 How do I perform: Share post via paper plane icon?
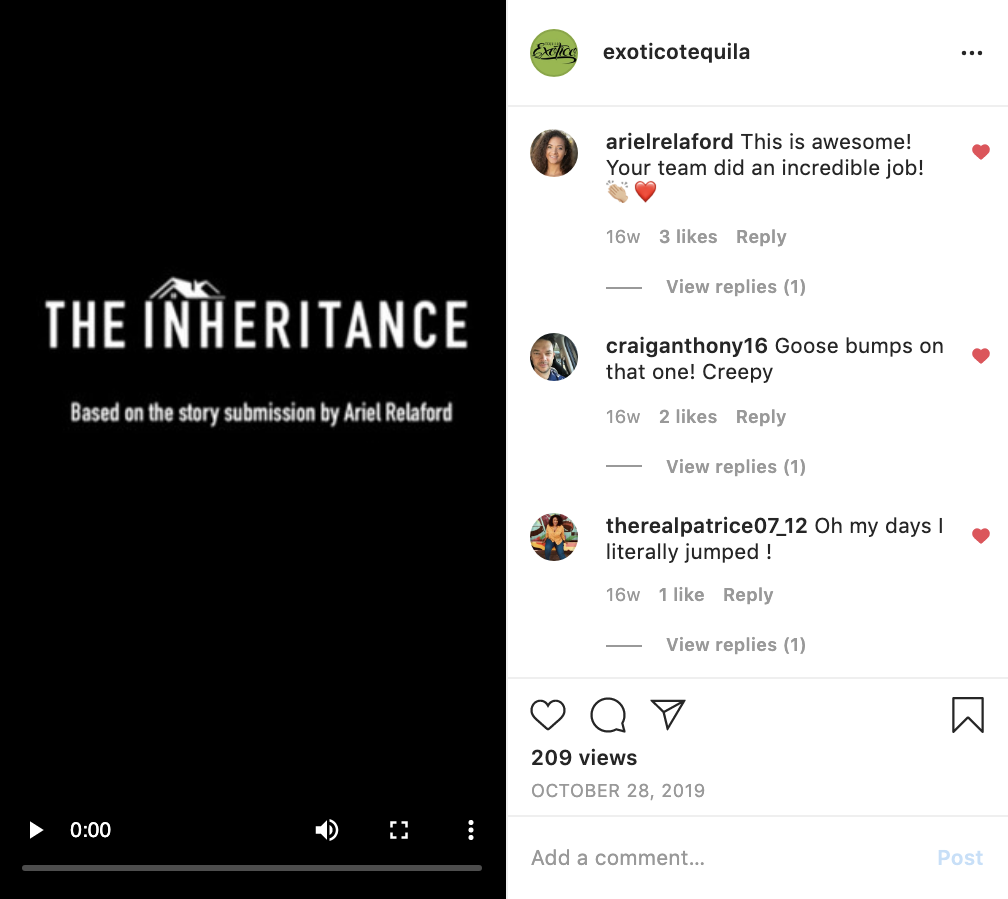pos(668,714)
